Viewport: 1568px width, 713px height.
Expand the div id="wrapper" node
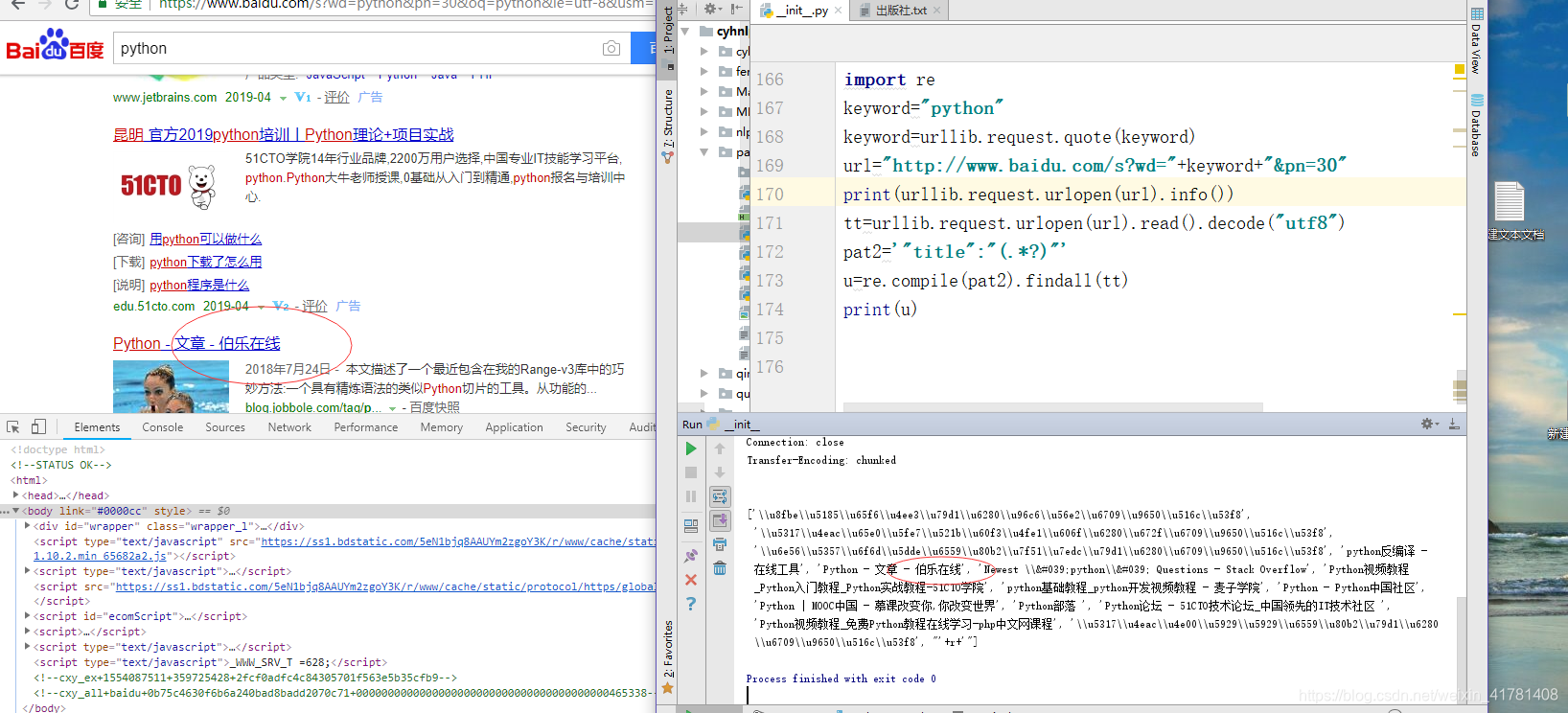click(x=27, y=526)
